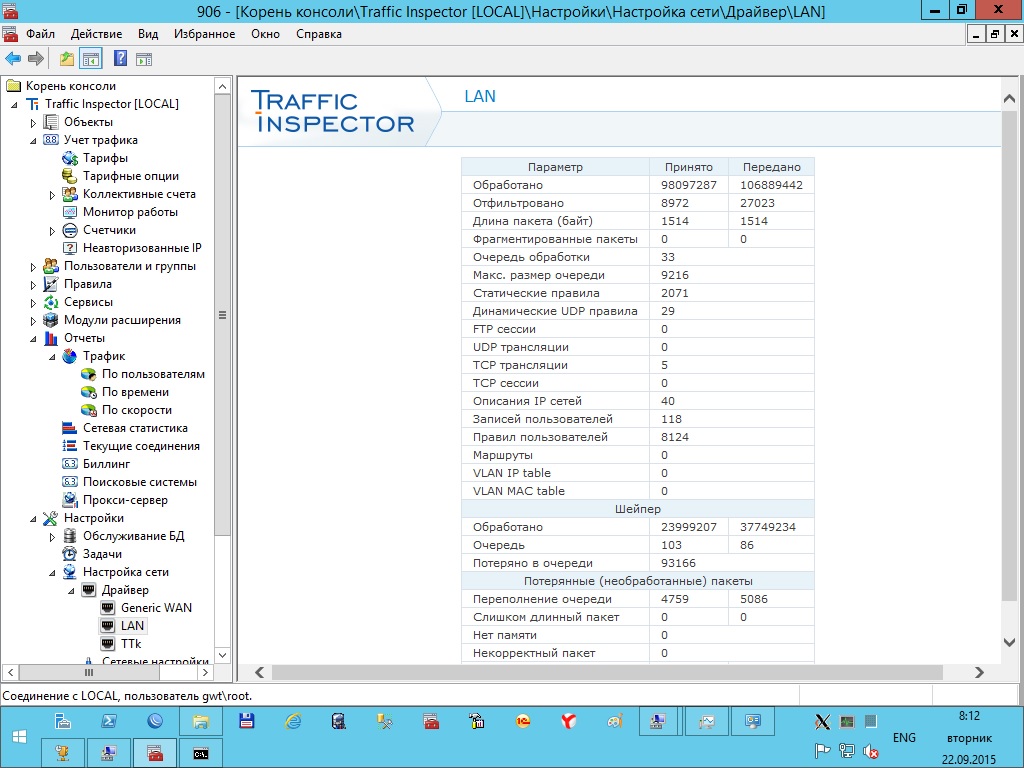Select Монитор работы in the tree
Screen dimensions: 1024x768
click(x=130, y=212)
